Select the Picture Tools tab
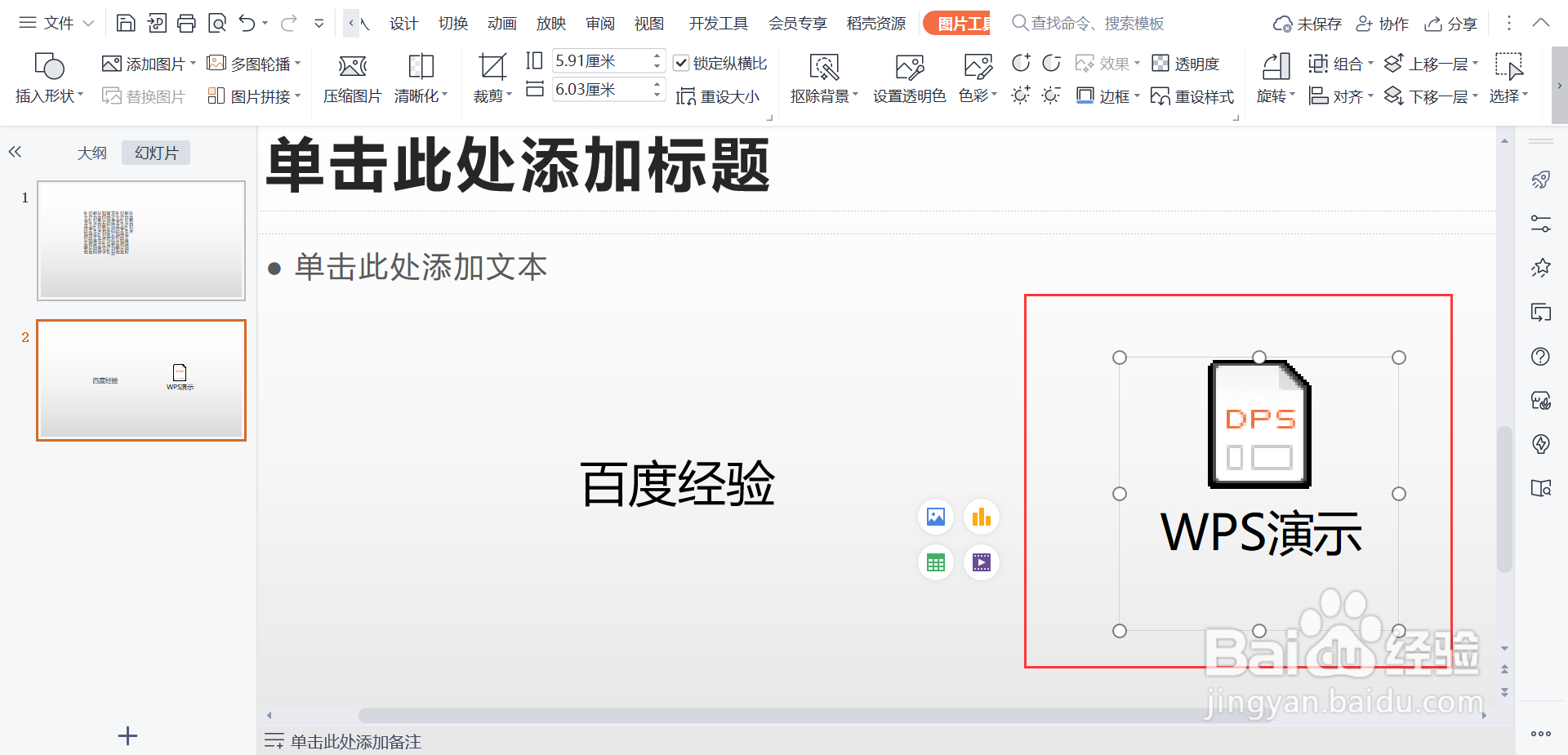This screenshot has width=1568, height=755. (x=957, y=24)
